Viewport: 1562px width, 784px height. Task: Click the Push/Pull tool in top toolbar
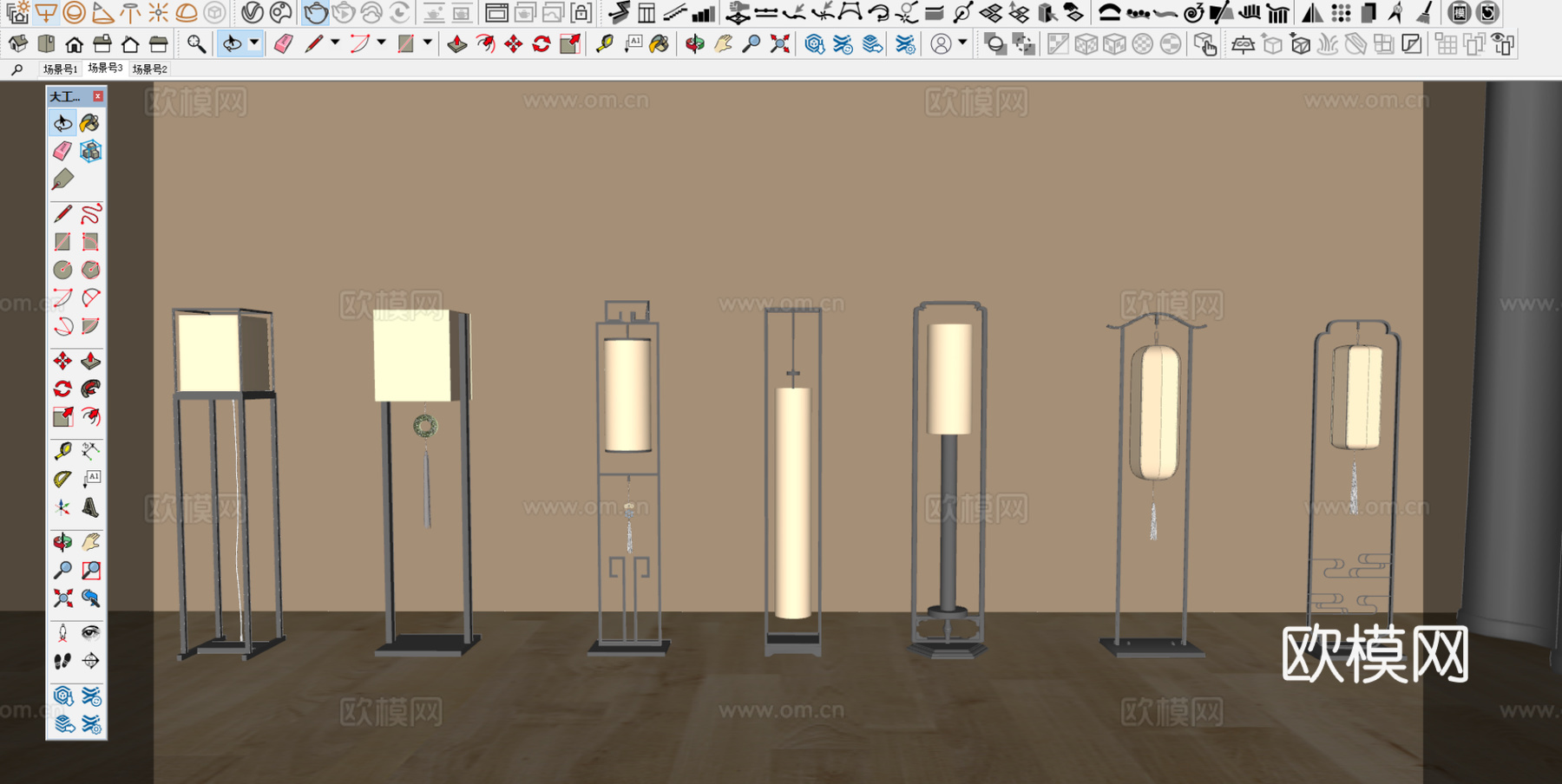[x=456, y=44]
